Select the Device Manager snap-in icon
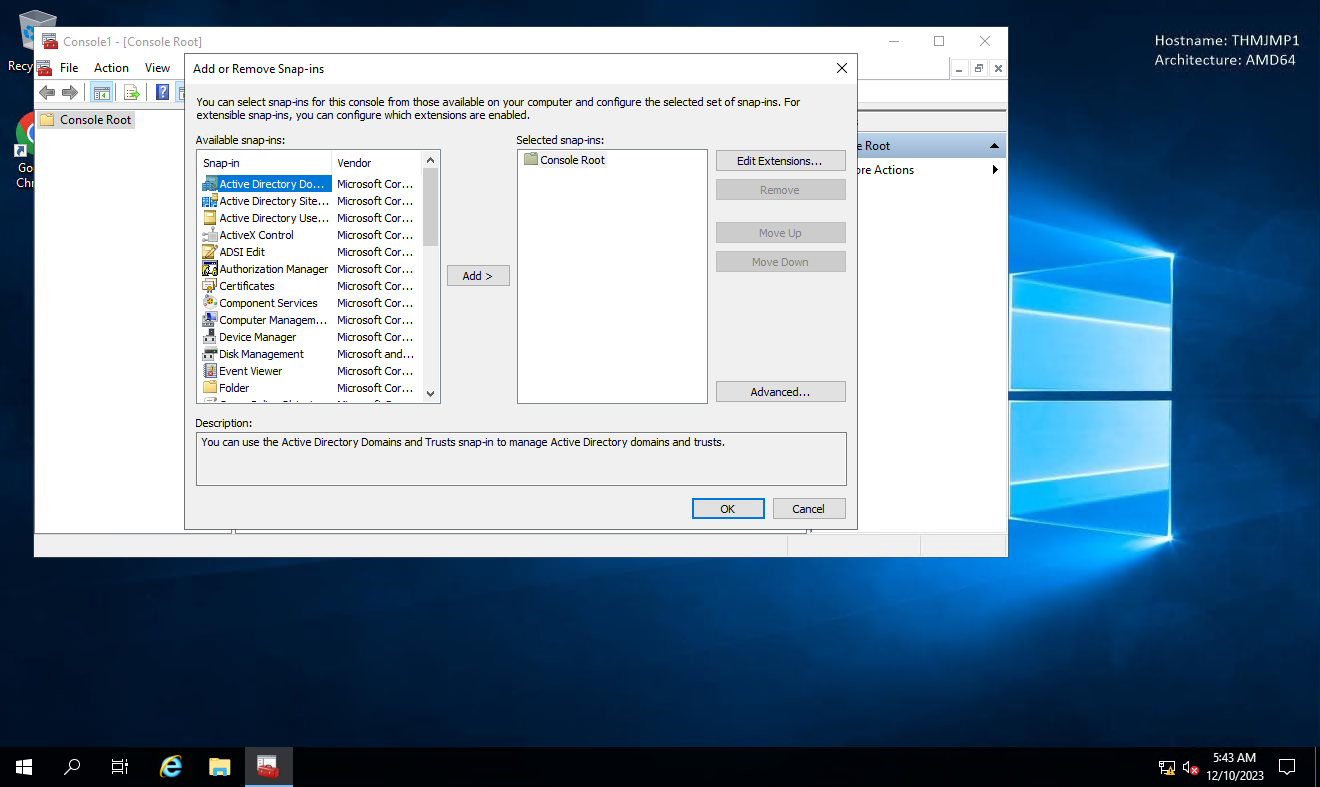This screenshot has width=1320, height=787. [x=210, y=337]
